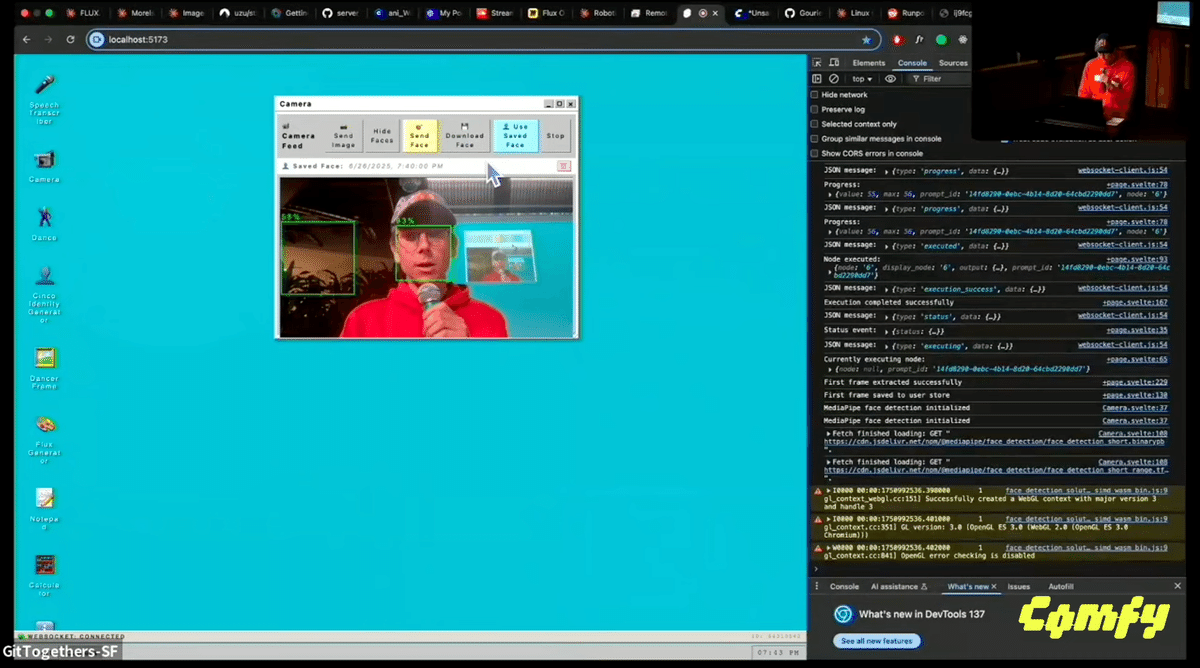Click the Send Image button
The image size is (1200, 668).
click(343, 136)
